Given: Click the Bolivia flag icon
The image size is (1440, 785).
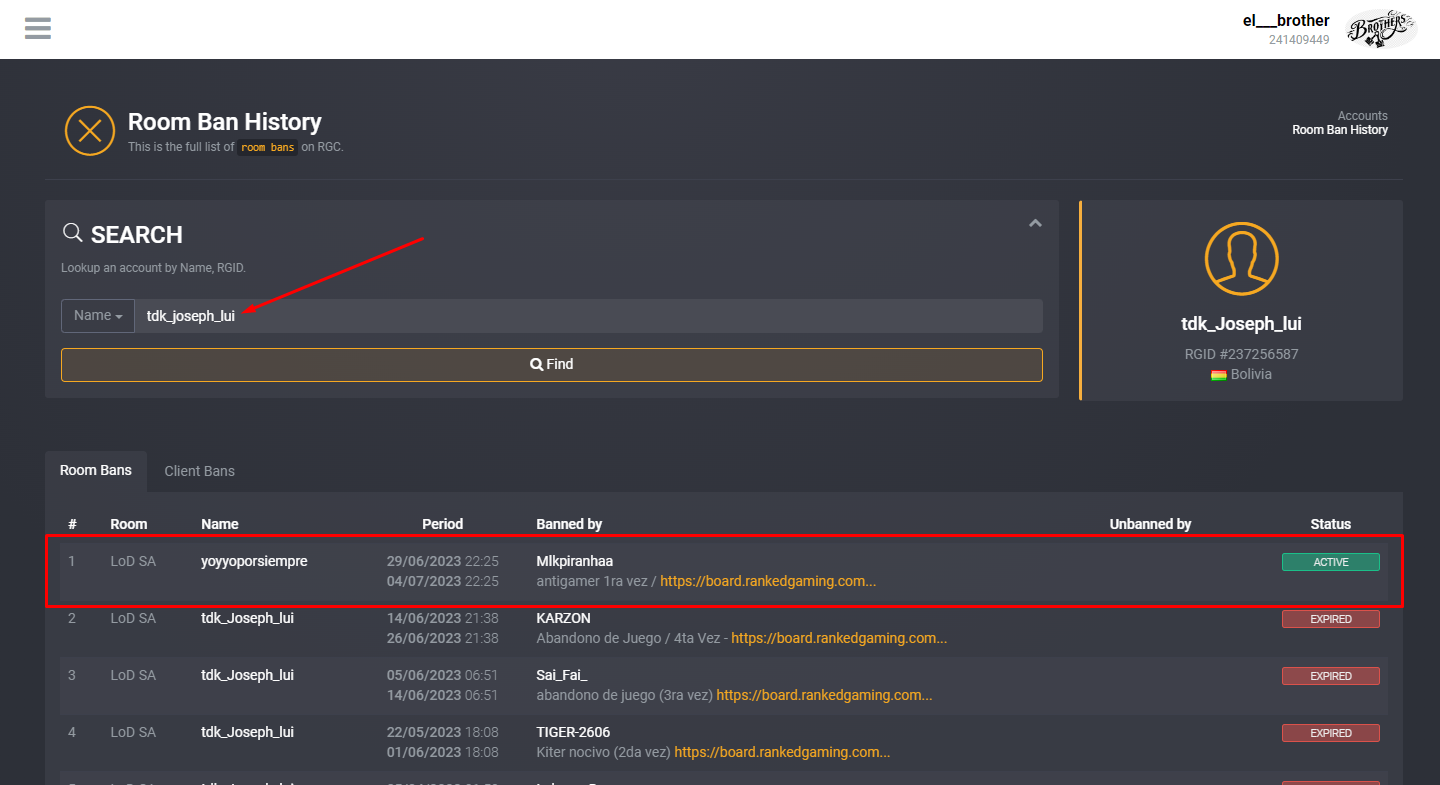Looking at the screenshot, I should click(x=1219, y=375).
